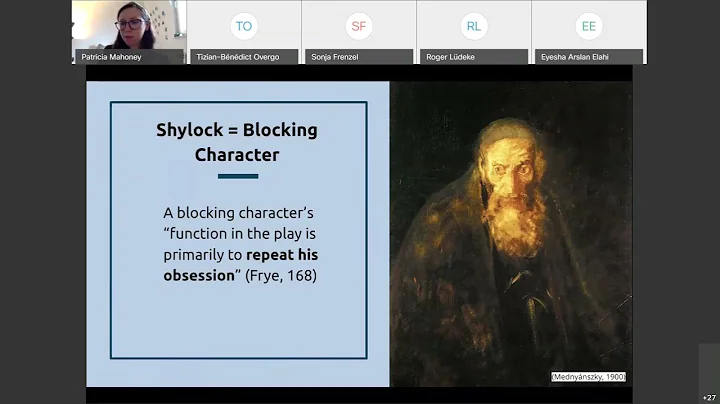
Task: Click the slide title 'Shylock = Blocking Character'
Action: (x=237, y=142)
